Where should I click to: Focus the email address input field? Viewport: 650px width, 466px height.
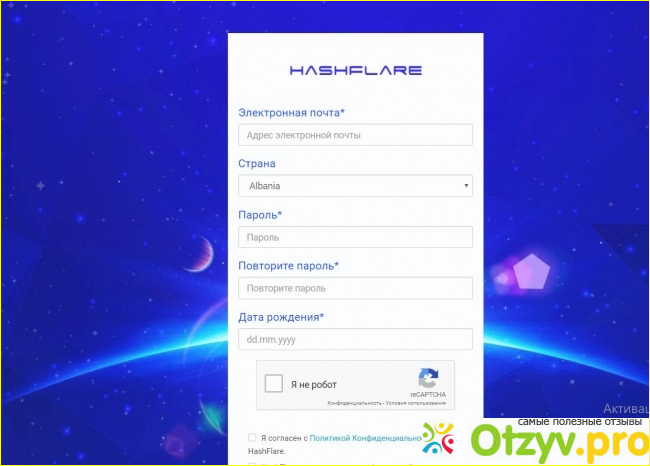tap(355, 135)
